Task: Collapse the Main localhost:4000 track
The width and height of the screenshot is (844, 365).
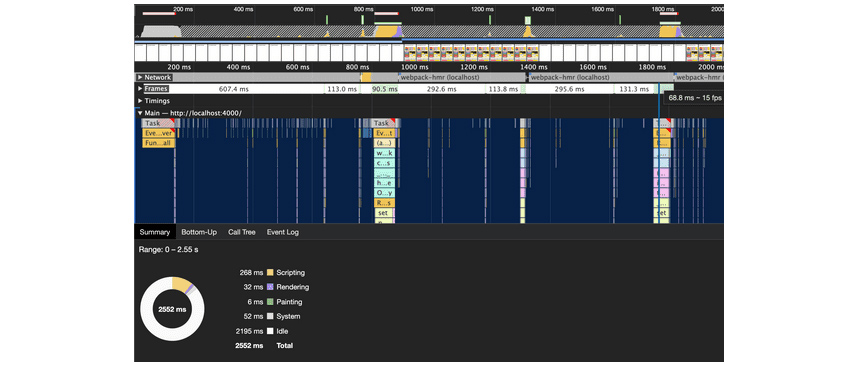Action: (x=140, y=113)
